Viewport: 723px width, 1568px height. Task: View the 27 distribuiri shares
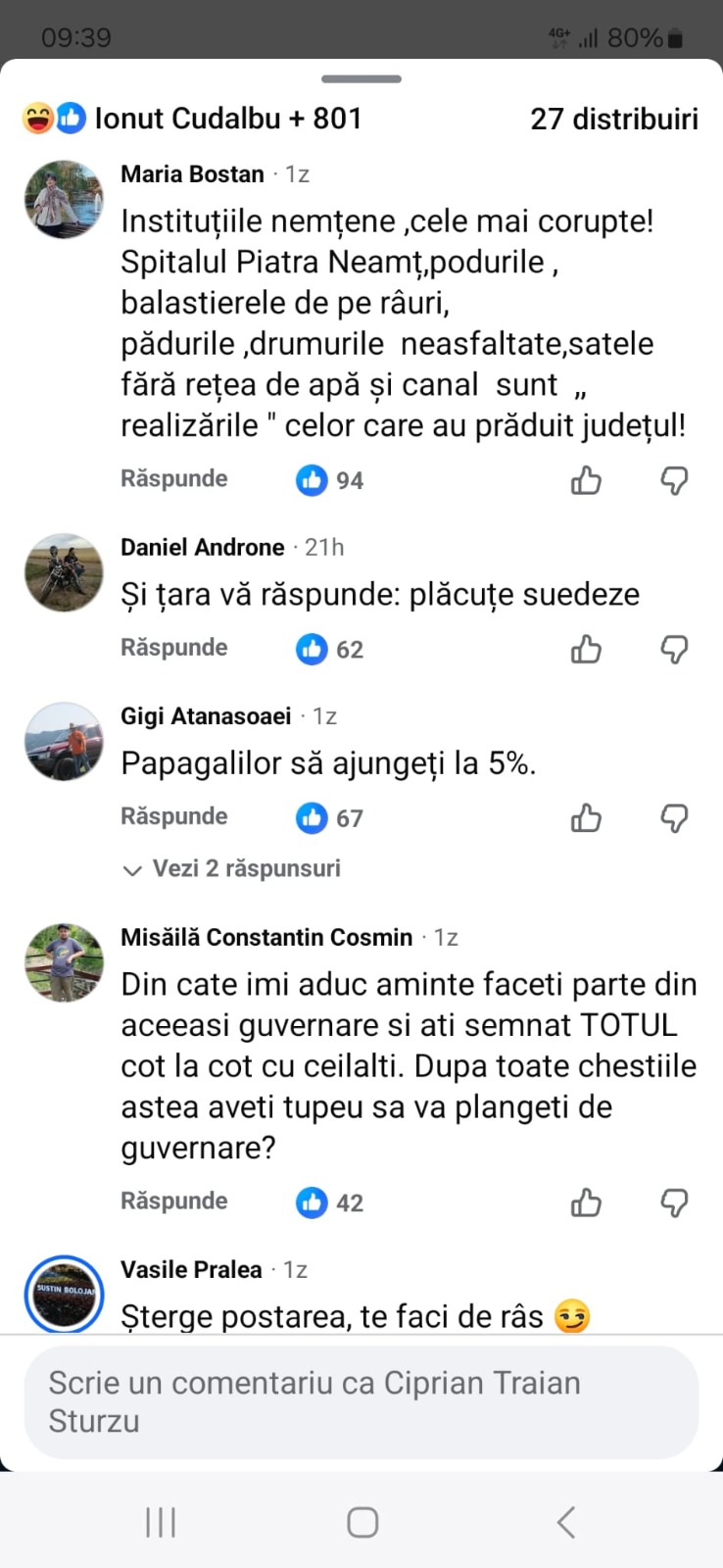pyautogui.click(x=614, y=119)
